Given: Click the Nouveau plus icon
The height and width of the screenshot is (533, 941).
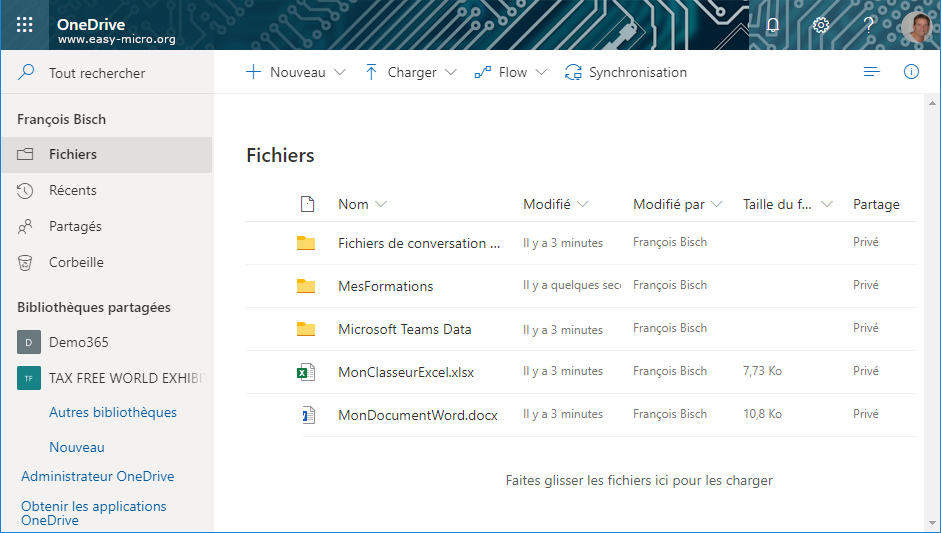Looking at the screenshot, I should pyautogui.click(x=254, y=72).
